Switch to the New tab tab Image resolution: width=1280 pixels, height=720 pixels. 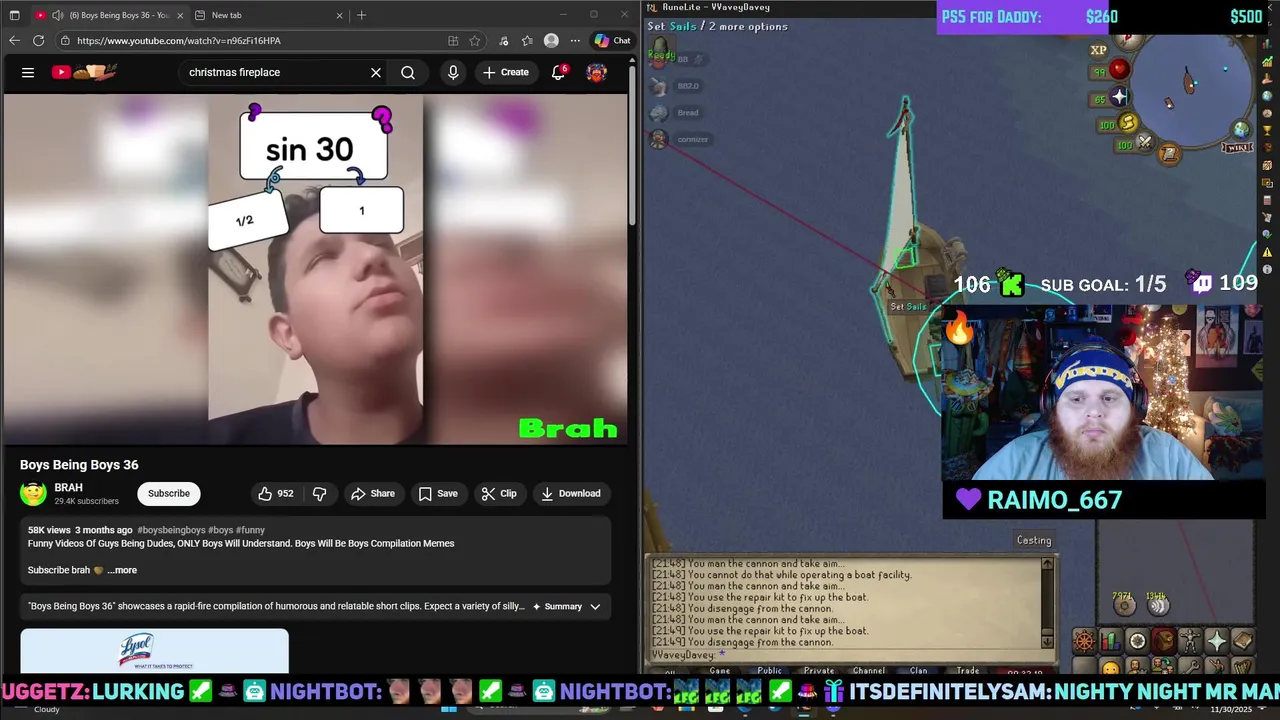270,15
